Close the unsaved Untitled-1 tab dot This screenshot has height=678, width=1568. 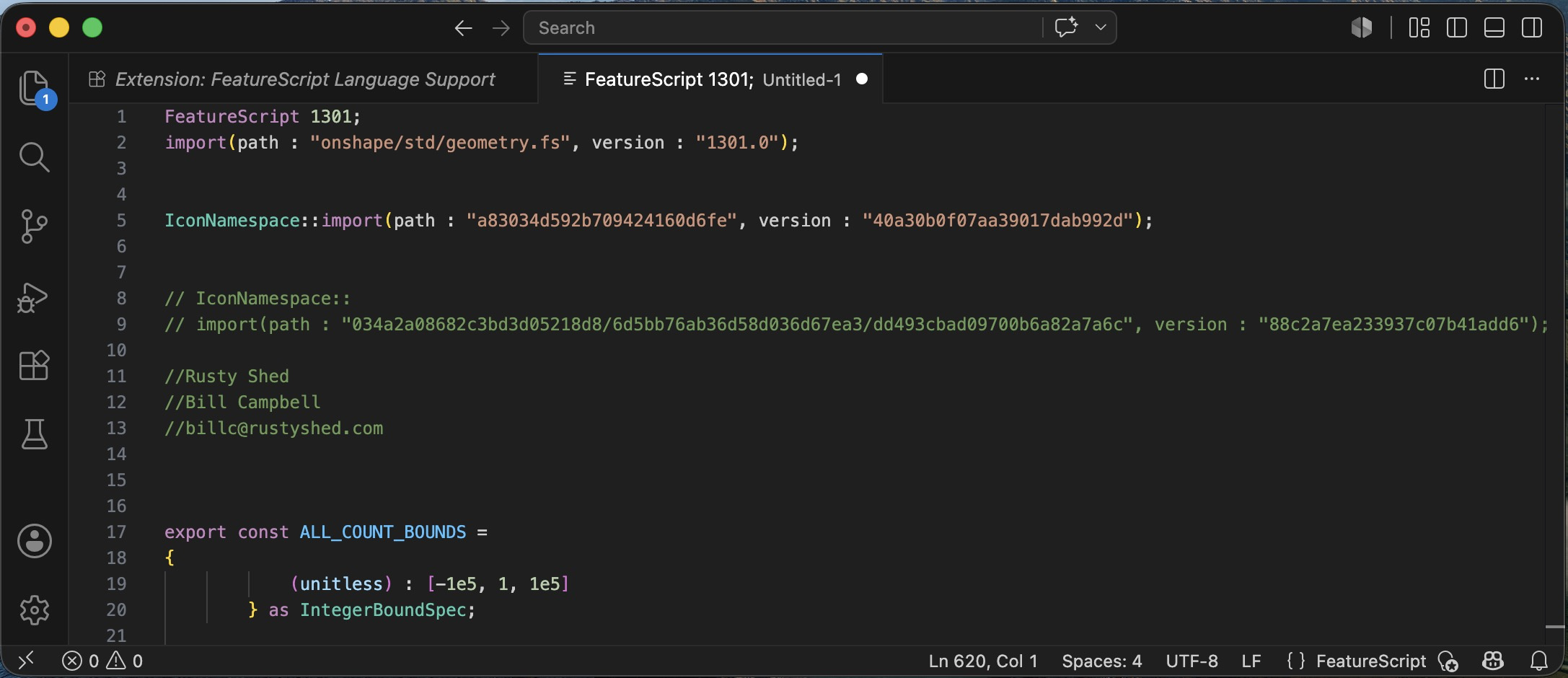[x=862, y=79]
